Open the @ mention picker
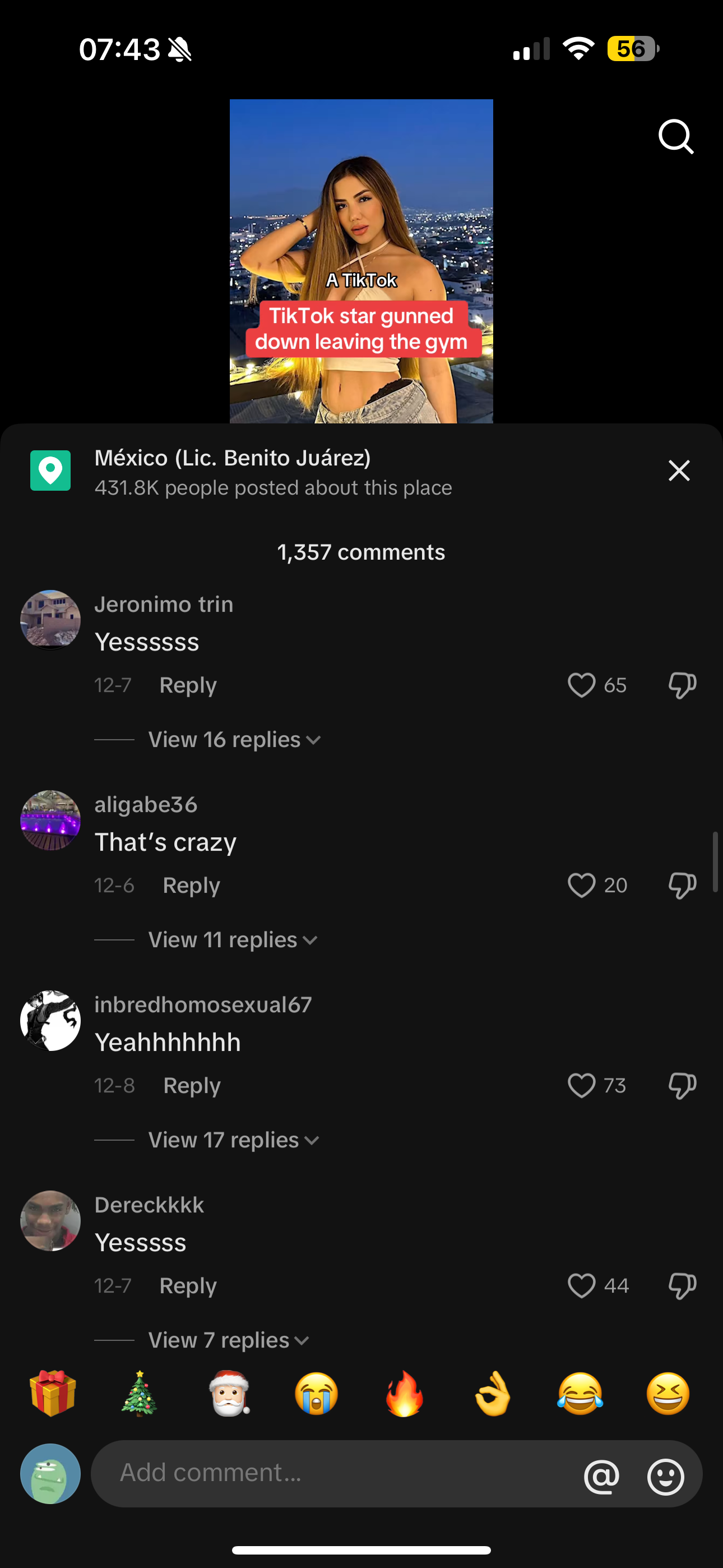 pyautogui.click(x=601, y=1476)
